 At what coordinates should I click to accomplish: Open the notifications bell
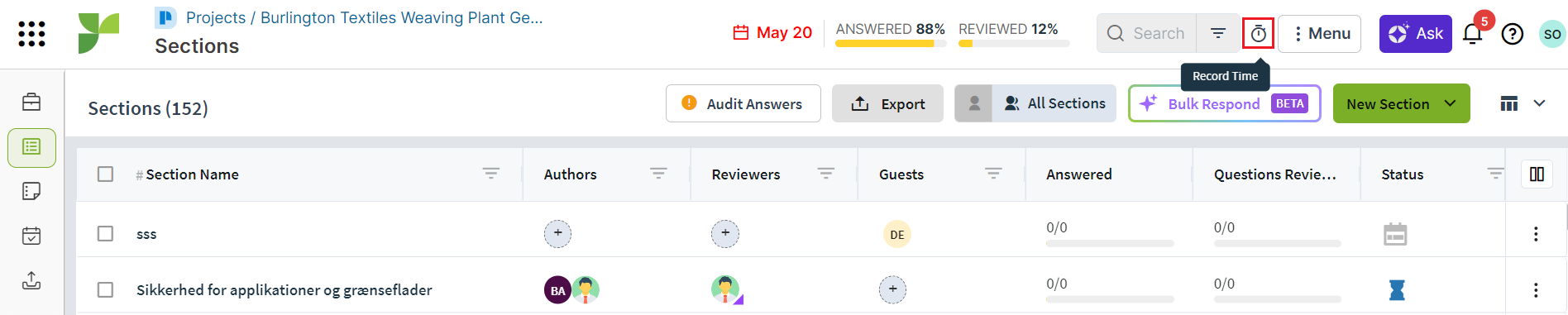pos(1472,34)
